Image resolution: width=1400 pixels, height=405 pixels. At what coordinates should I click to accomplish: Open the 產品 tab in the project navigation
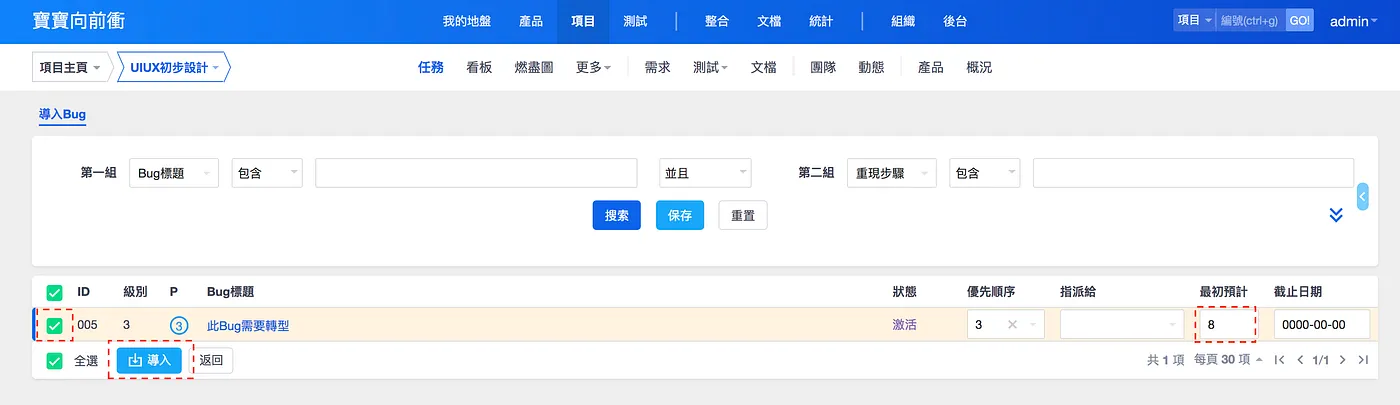point(931,68)
